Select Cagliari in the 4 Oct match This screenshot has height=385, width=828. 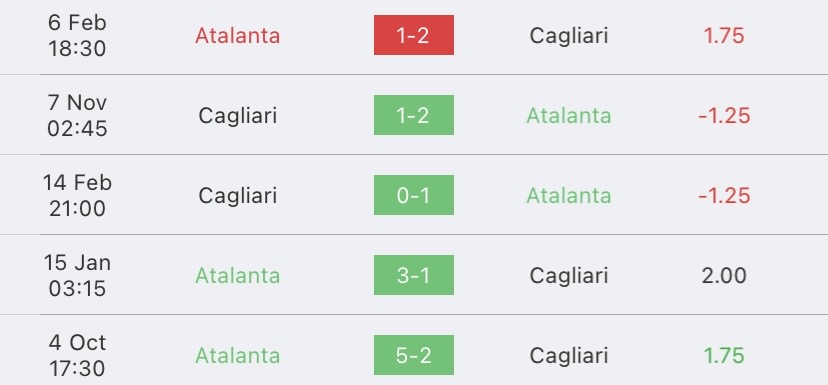click(569, 355)
